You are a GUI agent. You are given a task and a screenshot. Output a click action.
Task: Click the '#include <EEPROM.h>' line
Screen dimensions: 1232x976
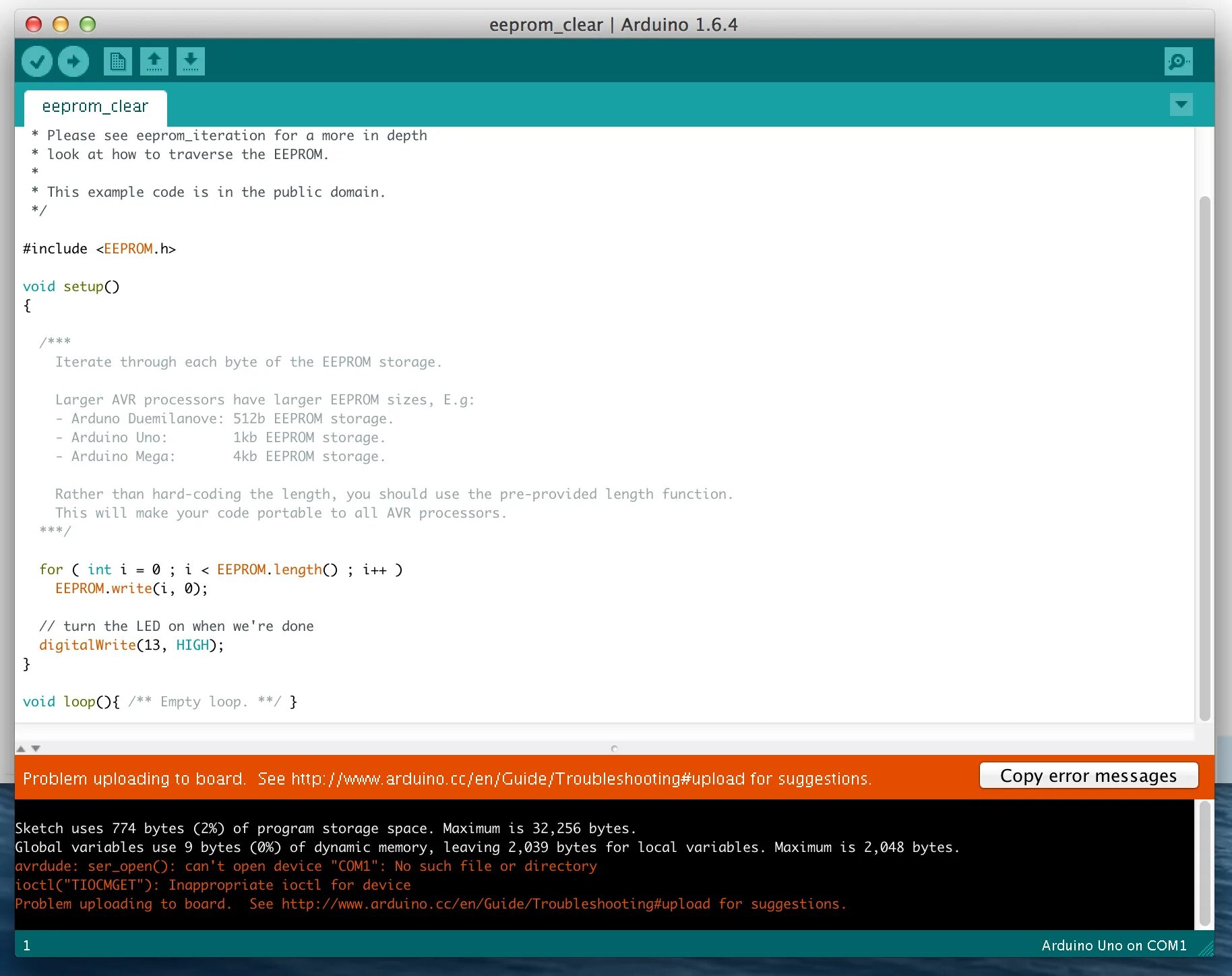100,249
